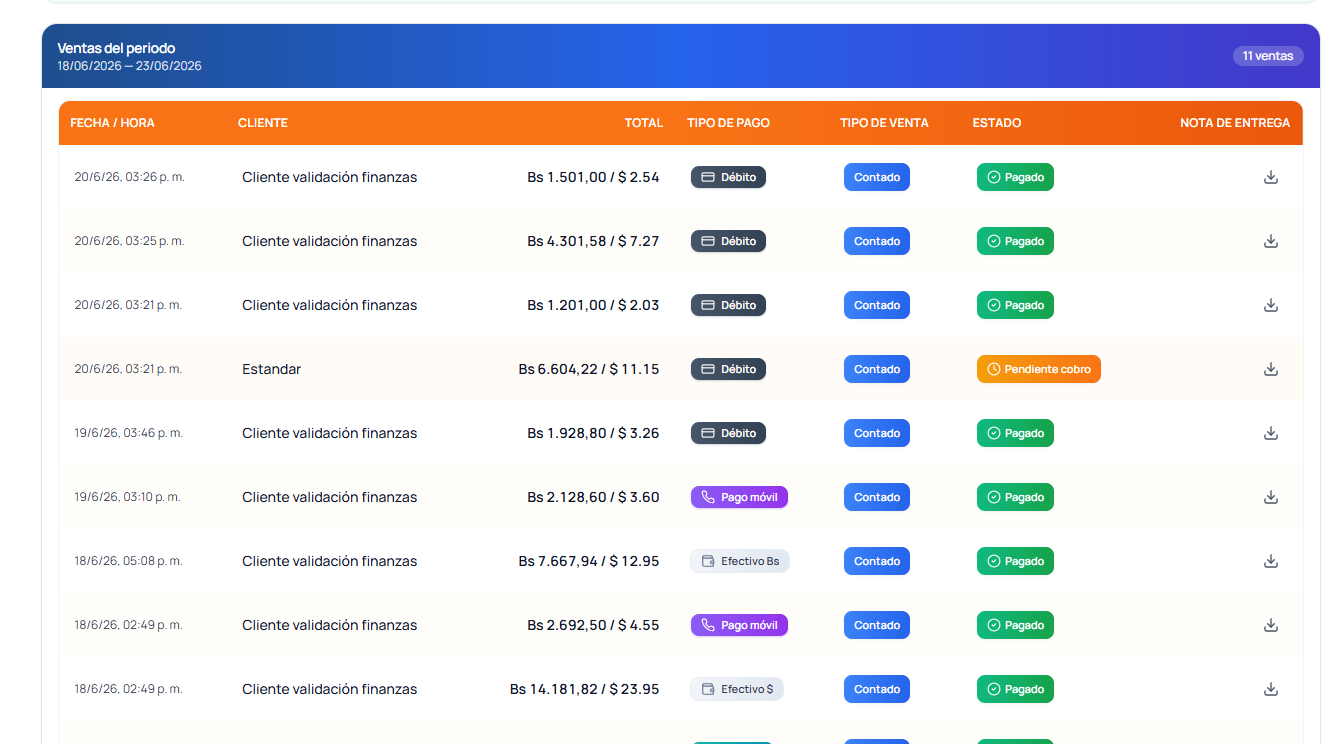This screenshot has height=754, width=1339.
Task: Click Débito badge on Bs 1.501,00 row
Action: [x=728, y=177]
